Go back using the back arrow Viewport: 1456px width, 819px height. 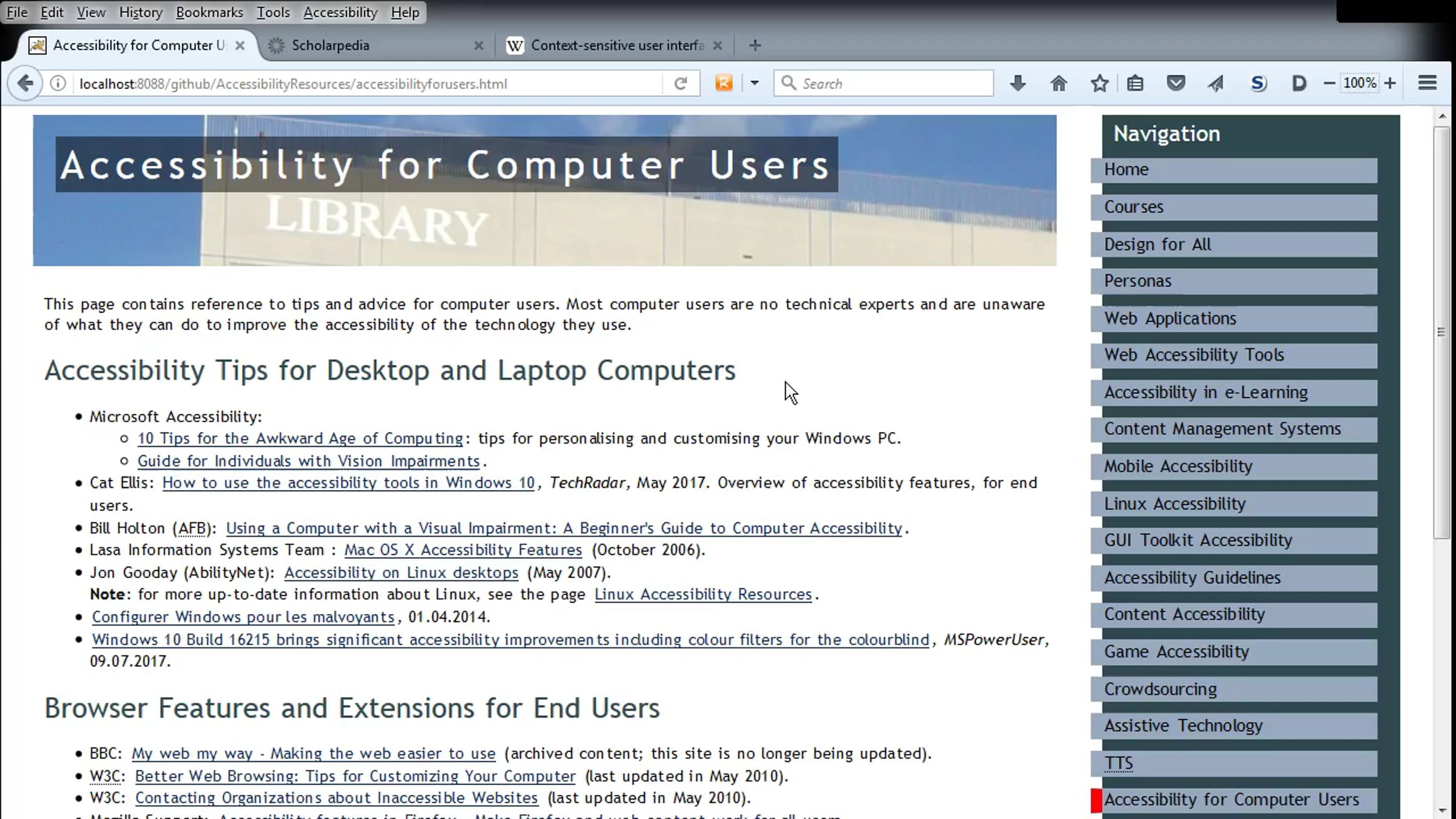coord(25,83)
